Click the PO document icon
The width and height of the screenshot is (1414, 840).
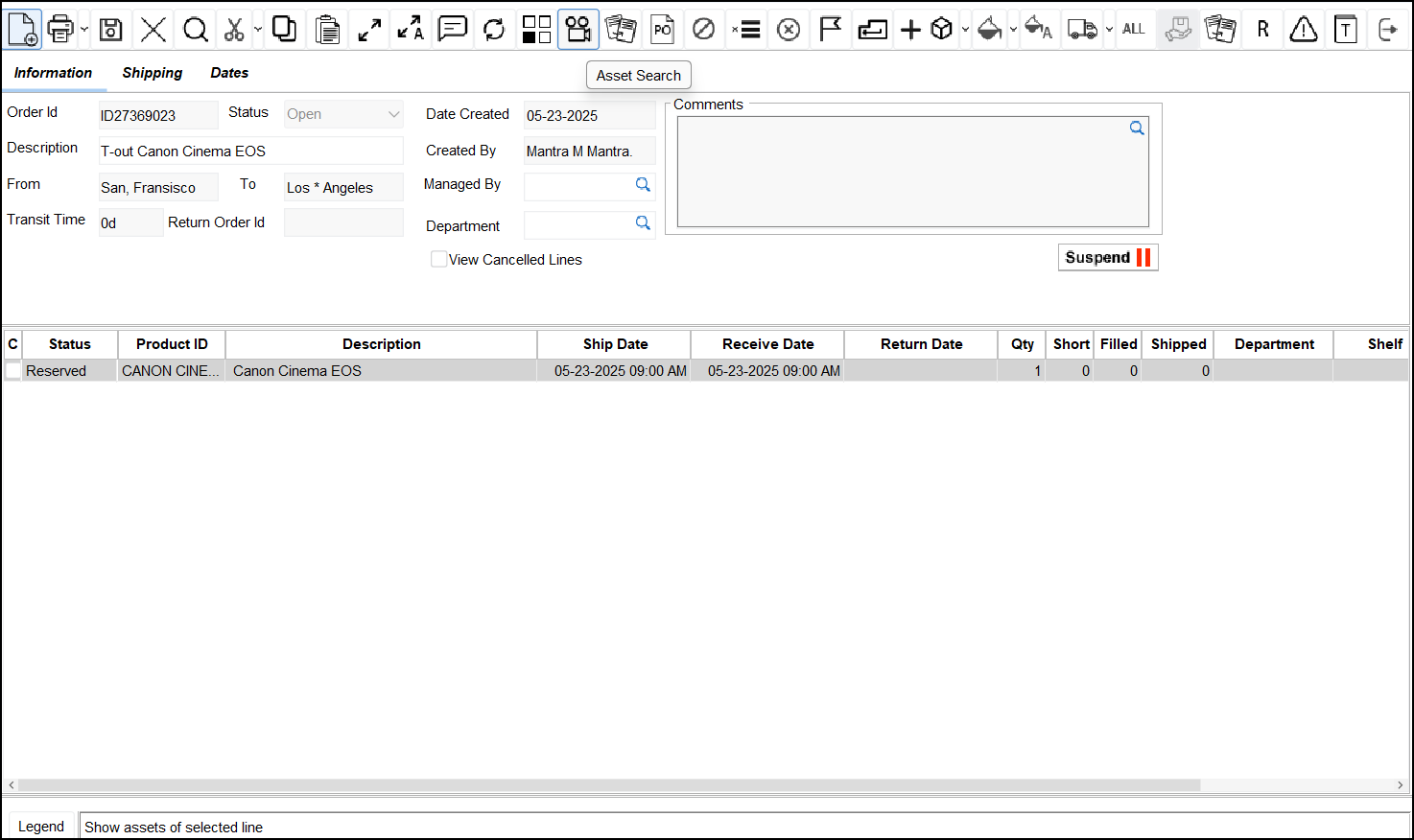(x=662, y=30)
